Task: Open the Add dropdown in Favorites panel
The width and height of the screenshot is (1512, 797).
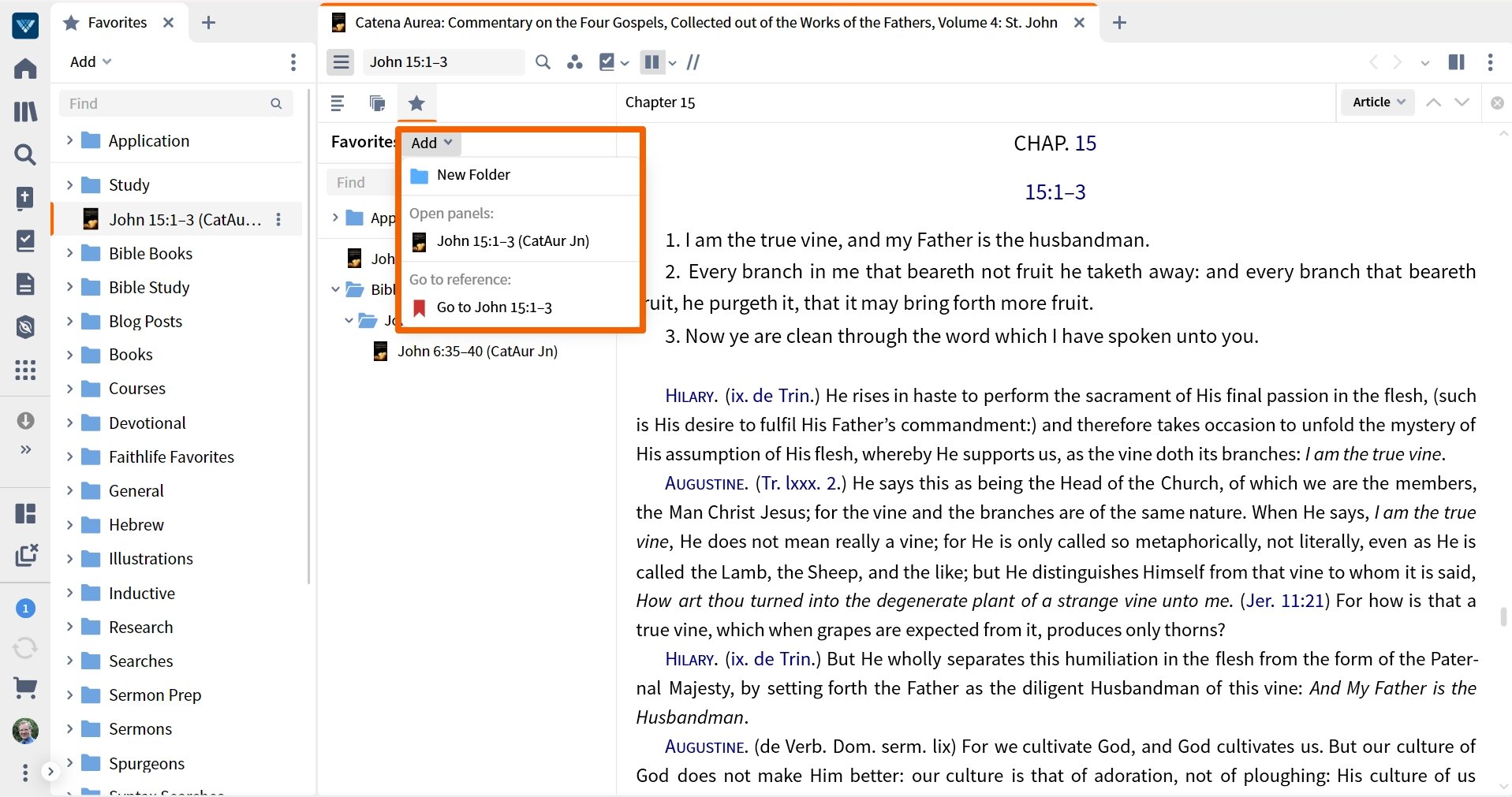Action: coord(91,61)
